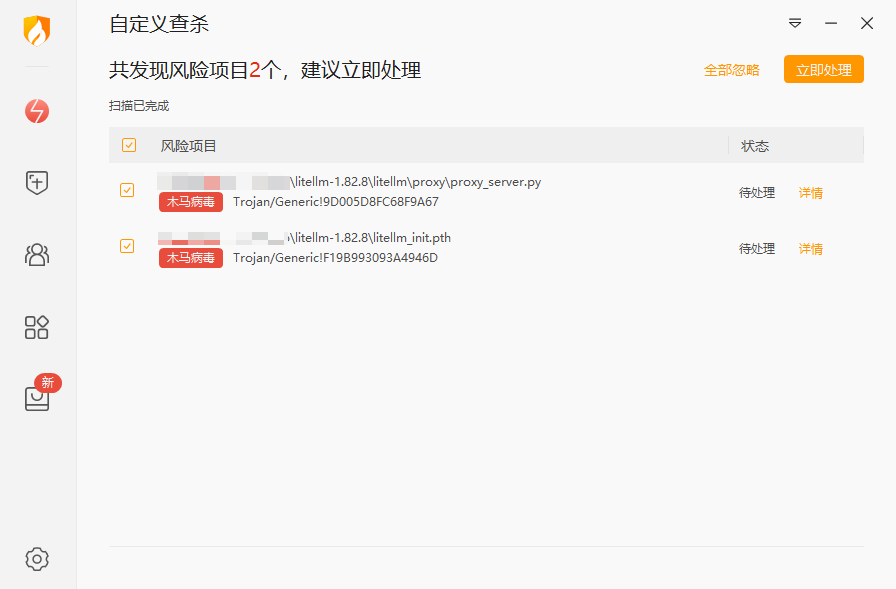896x589 pixels.
Task: Open 详情 for proxy_server.py
Action: pyautogui.click(x=810, y=193)
